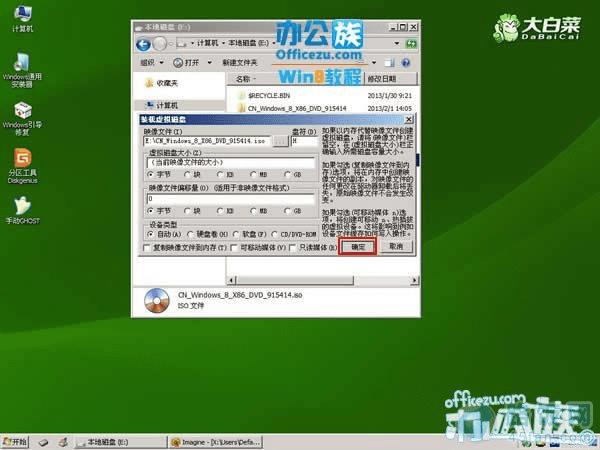Click 新建文件夹 in the Explorer toolbar
Viewport: 600px width, 450px height.
point(240,62)
